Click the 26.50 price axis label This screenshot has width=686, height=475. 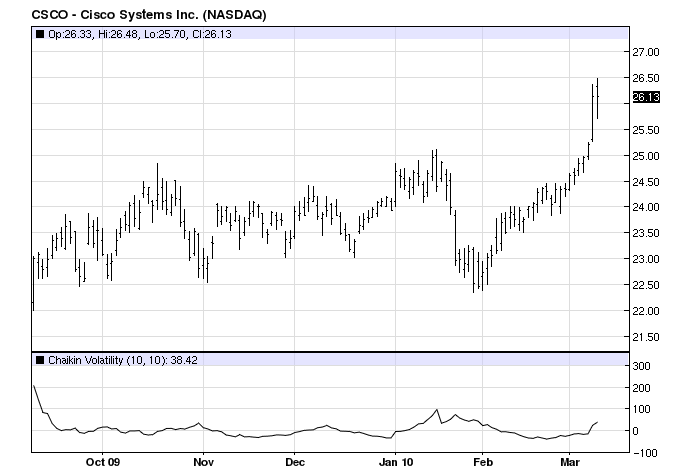(646, 78)
